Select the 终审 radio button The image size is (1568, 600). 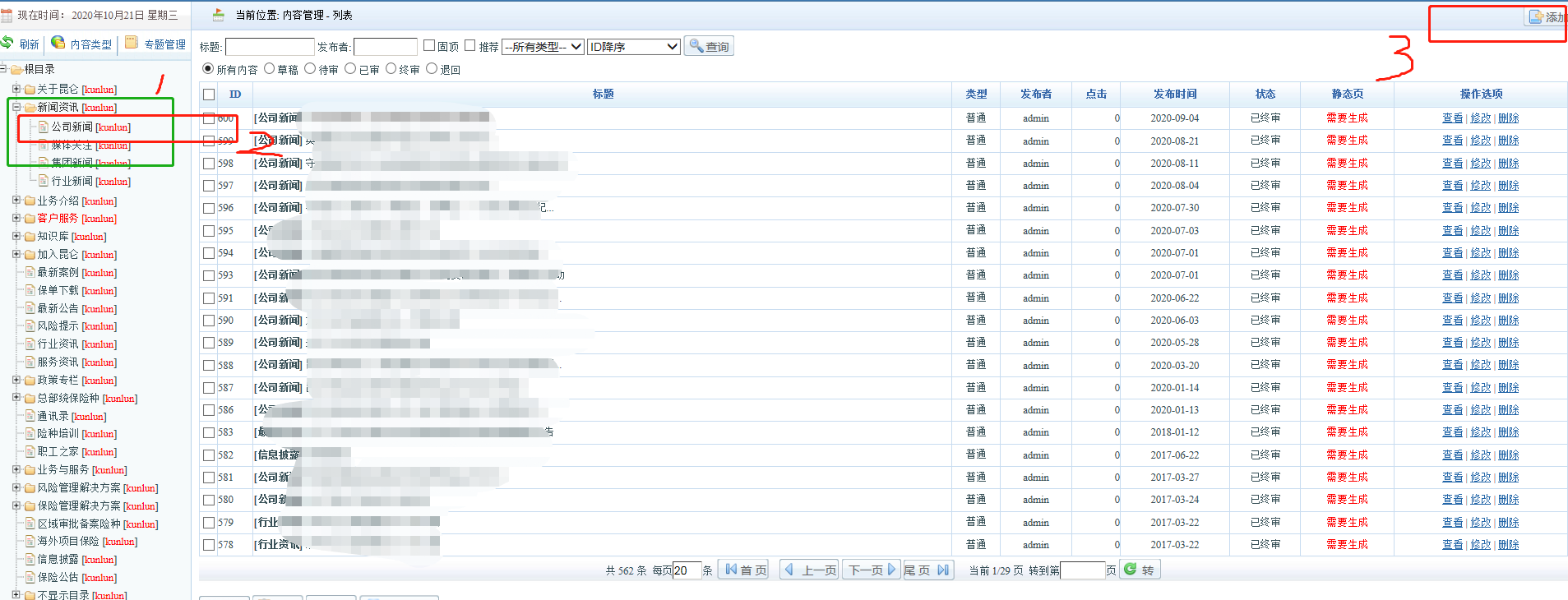click(391, 69)
